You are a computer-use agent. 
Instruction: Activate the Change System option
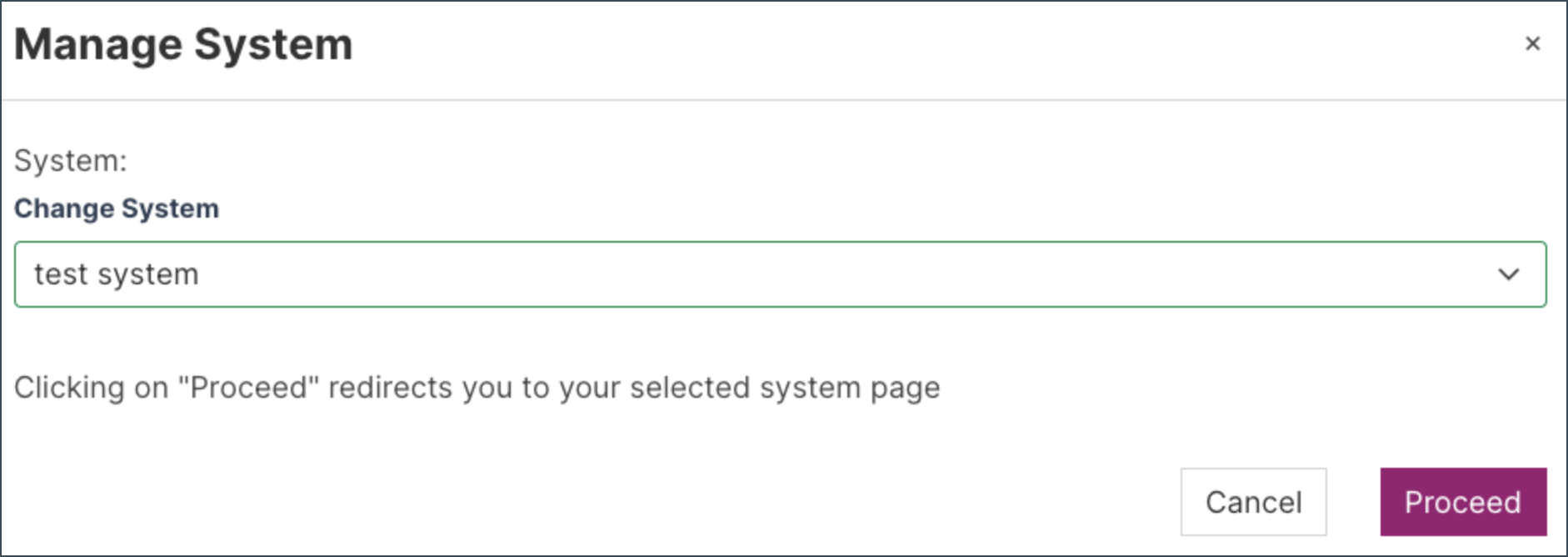point(116,208)
